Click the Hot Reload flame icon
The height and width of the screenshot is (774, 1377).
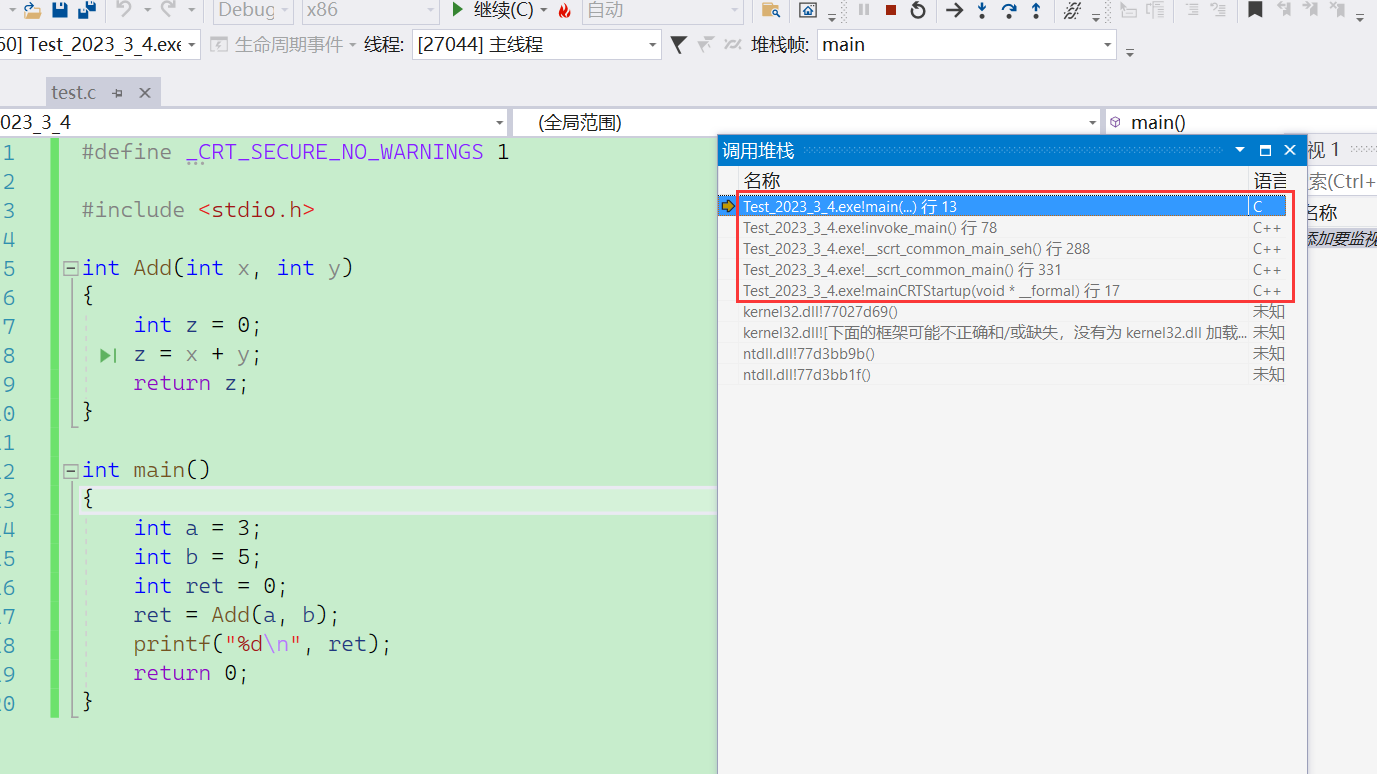point(565,11)
